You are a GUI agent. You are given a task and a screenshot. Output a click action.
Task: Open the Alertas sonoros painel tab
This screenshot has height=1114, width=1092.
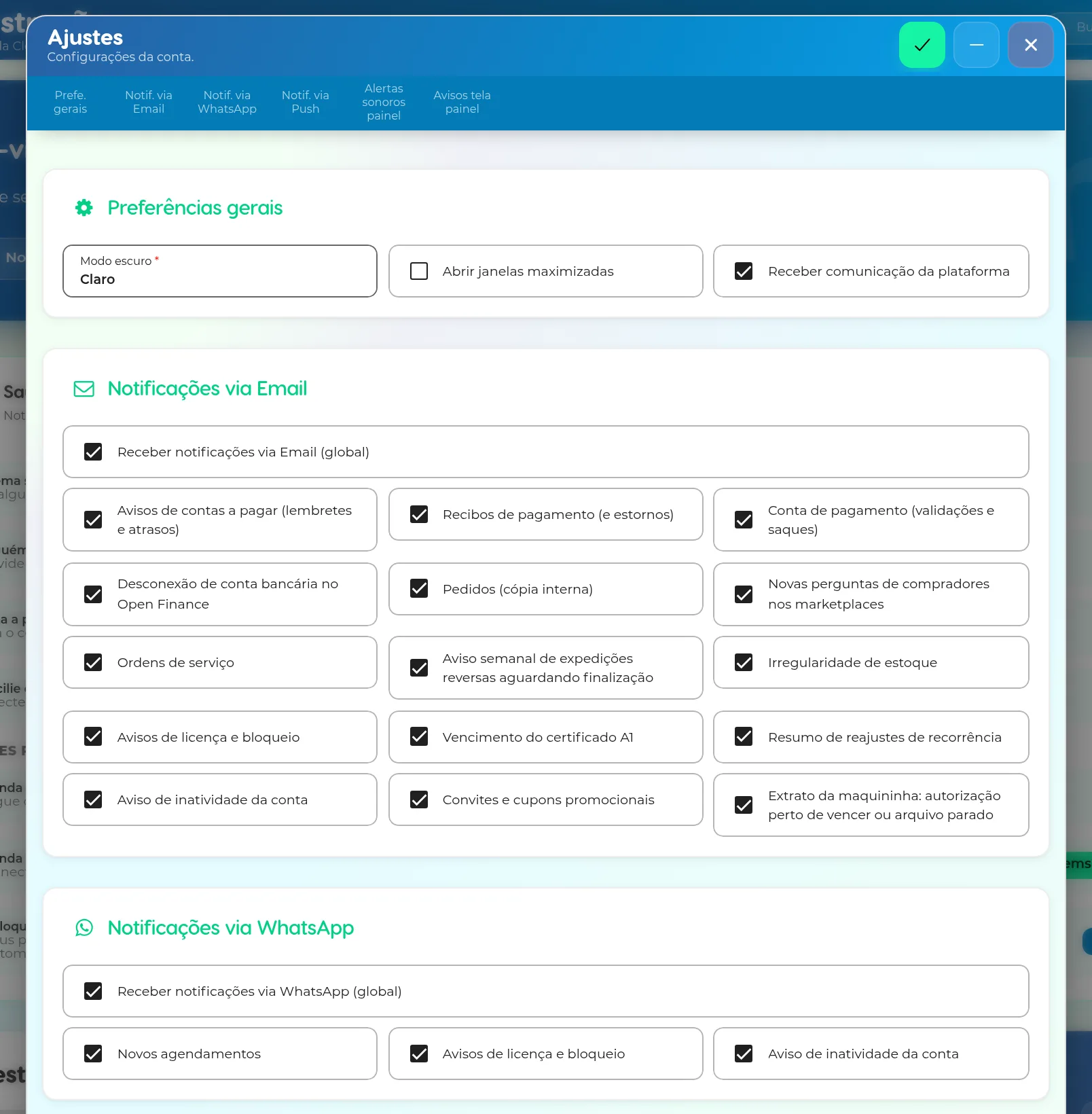click(384, 102)
